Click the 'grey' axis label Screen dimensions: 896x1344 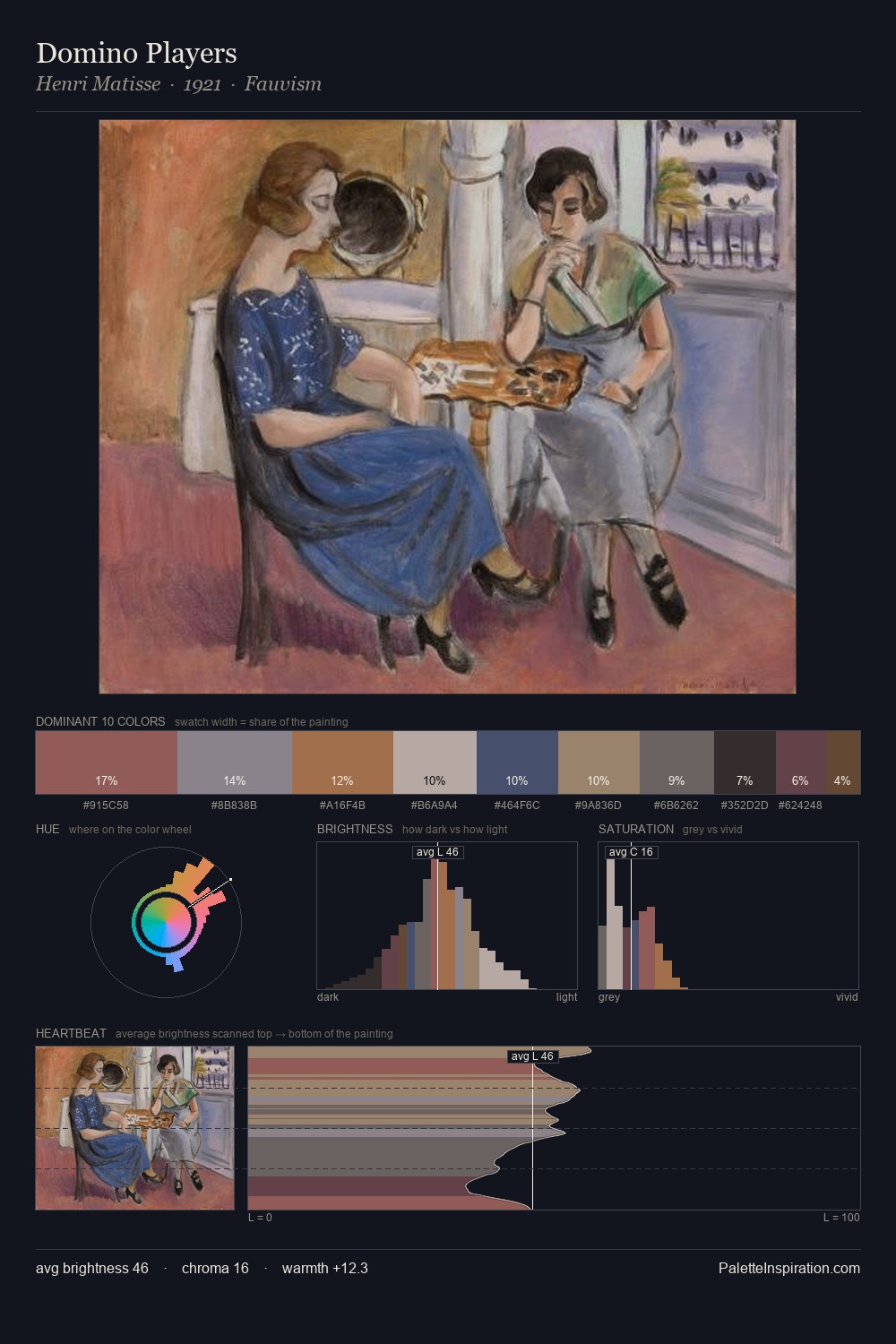click(609, 997)
